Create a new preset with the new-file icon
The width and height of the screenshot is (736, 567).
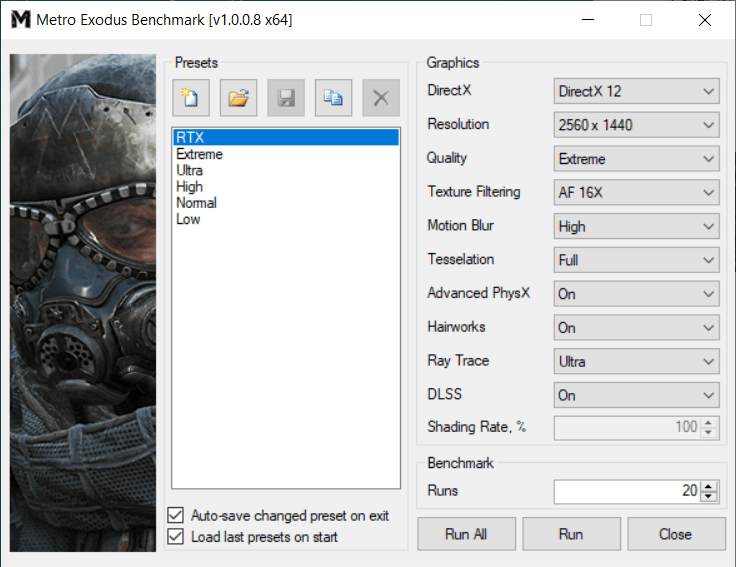191,98
